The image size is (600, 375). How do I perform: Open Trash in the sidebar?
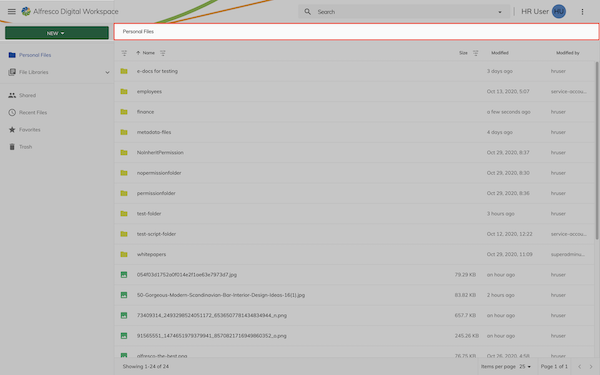click(25, 147)
